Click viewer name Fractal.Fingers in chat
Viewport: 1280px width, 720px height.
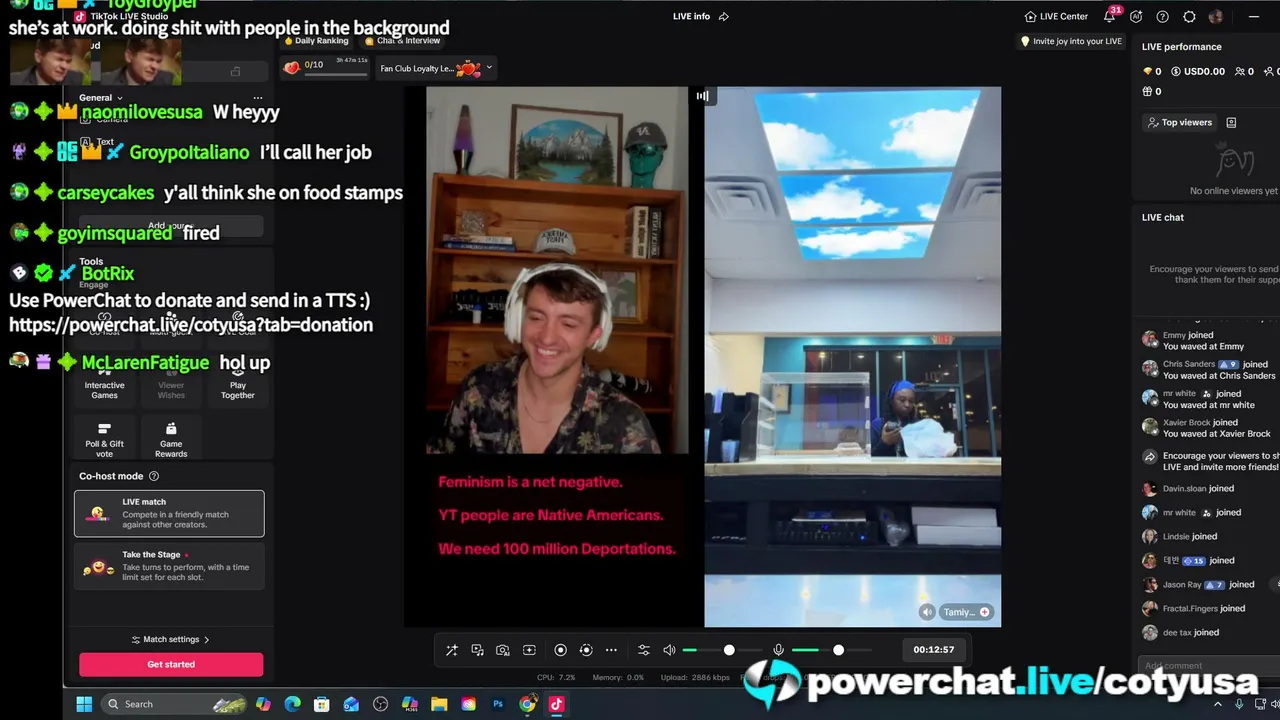pyautogui.click(x=1190, y=608)
